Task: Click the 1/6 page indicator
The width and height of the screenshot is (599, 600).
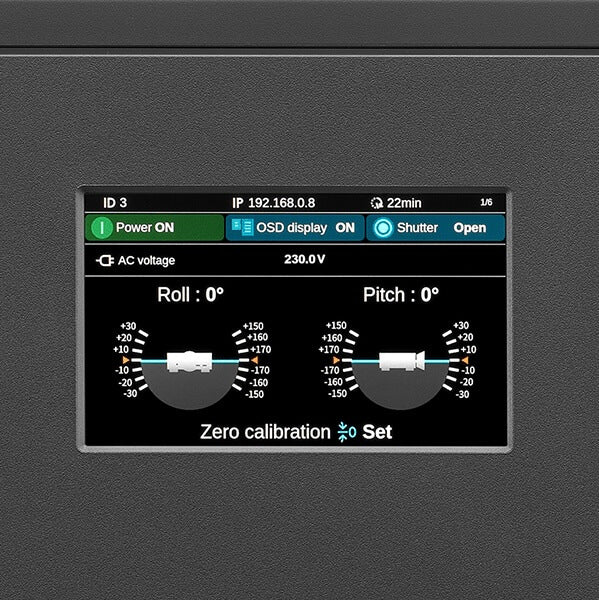Action: (486, 202)
